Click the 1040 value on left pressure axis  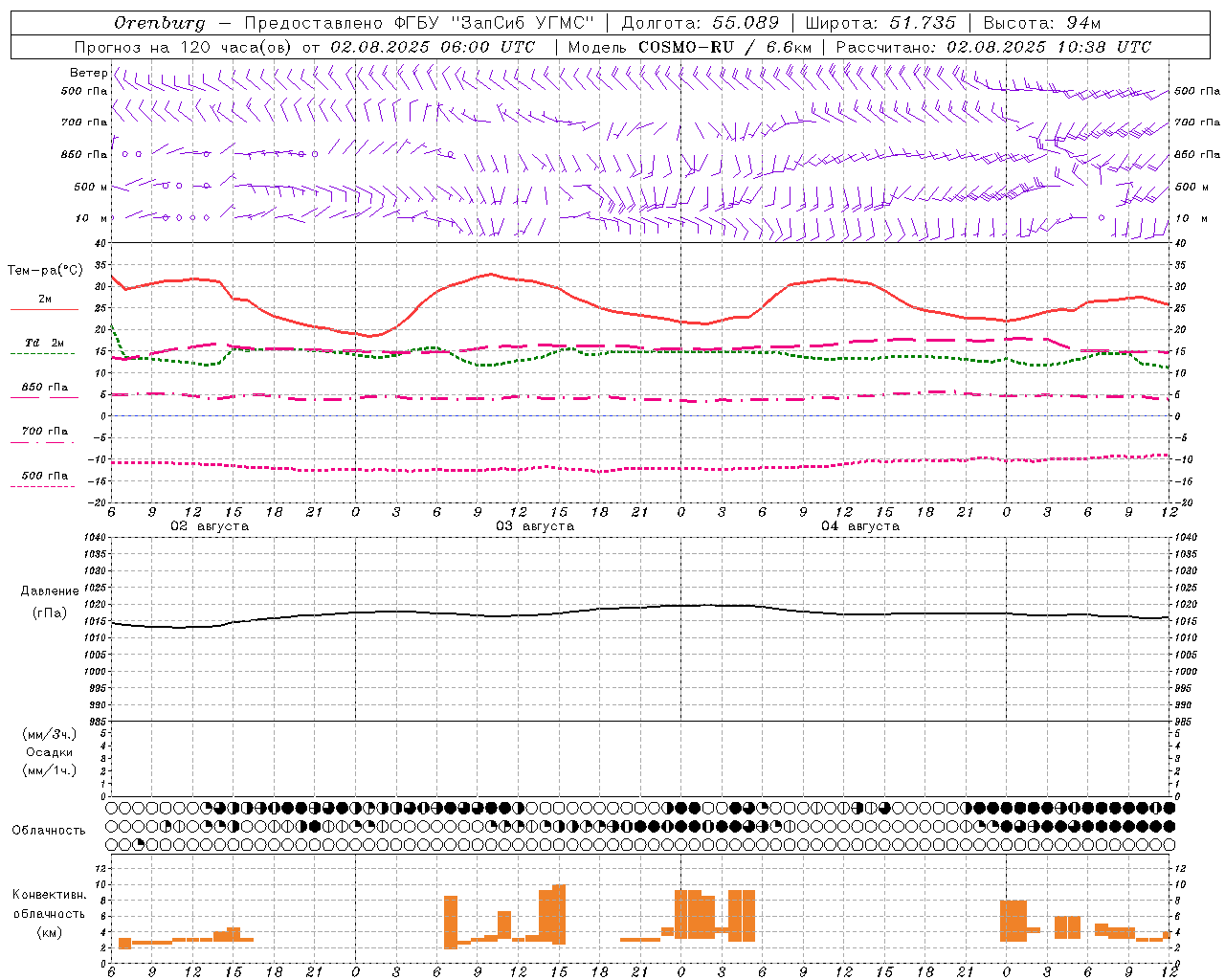click(93, 538)
